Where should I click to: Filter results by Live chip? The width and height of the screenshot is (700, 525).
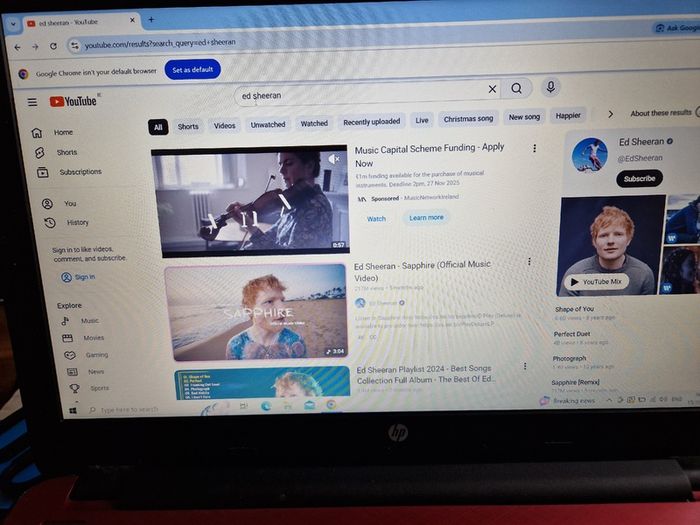tap(421, 120)
